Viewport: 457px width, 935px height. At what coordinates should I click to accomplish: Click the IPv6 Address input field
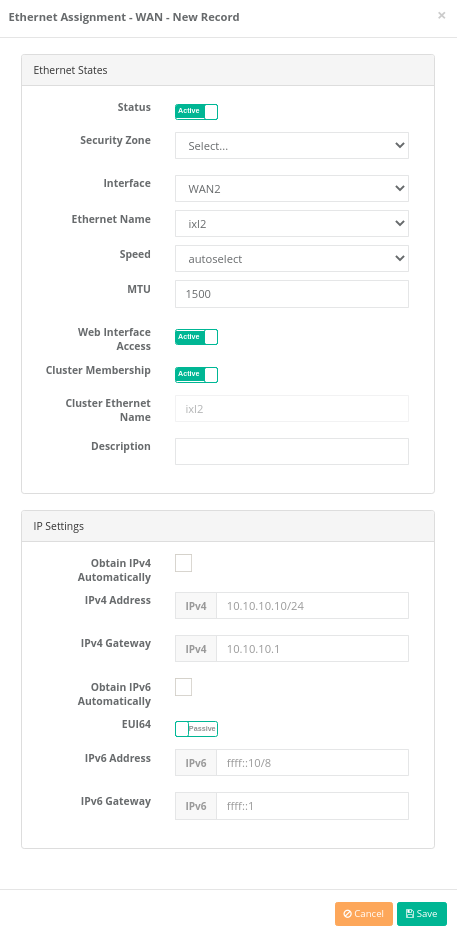click(313, 763)
